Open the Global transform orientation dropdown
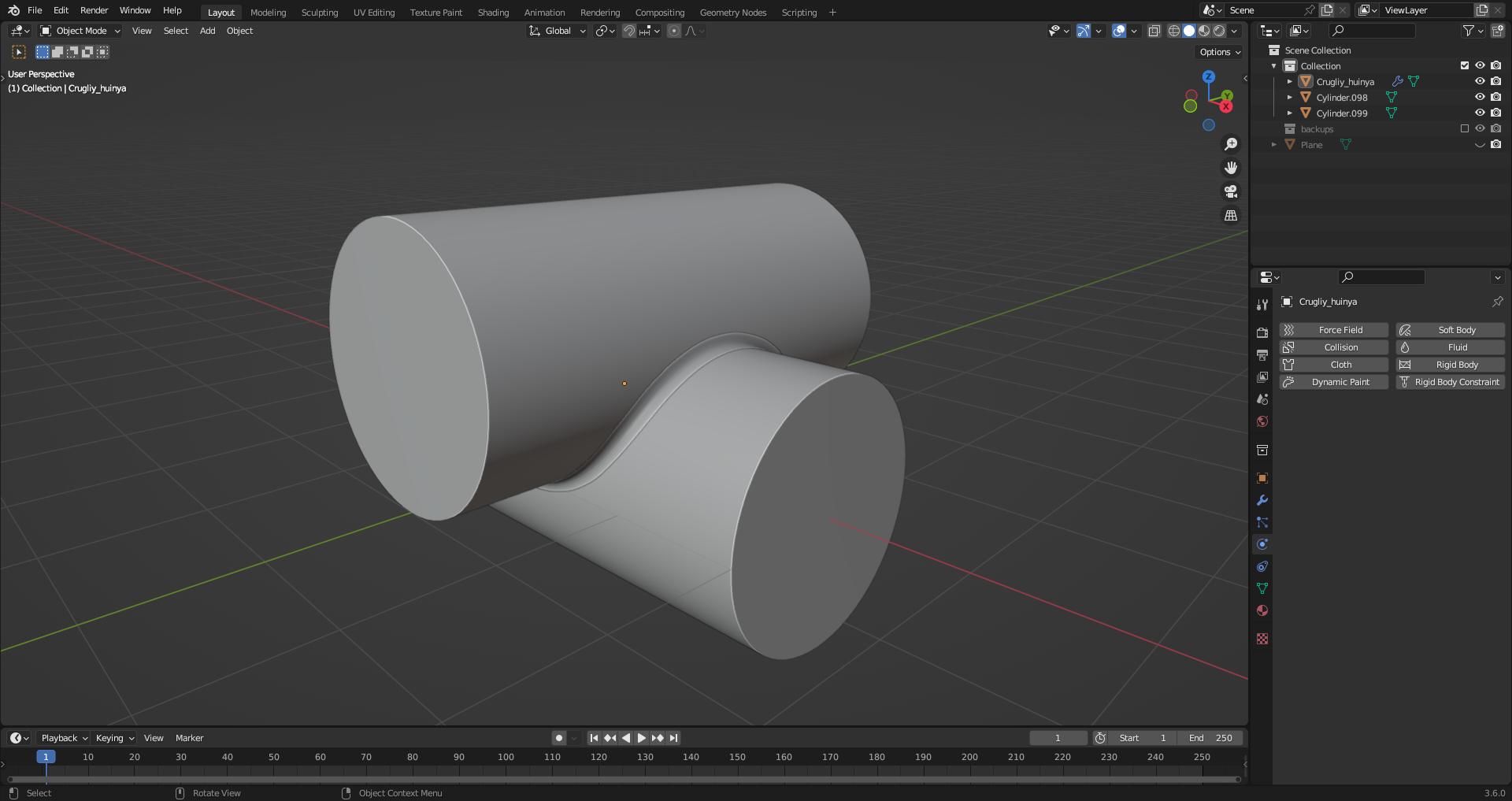1512x801 pixels. [x=558, y=31]
